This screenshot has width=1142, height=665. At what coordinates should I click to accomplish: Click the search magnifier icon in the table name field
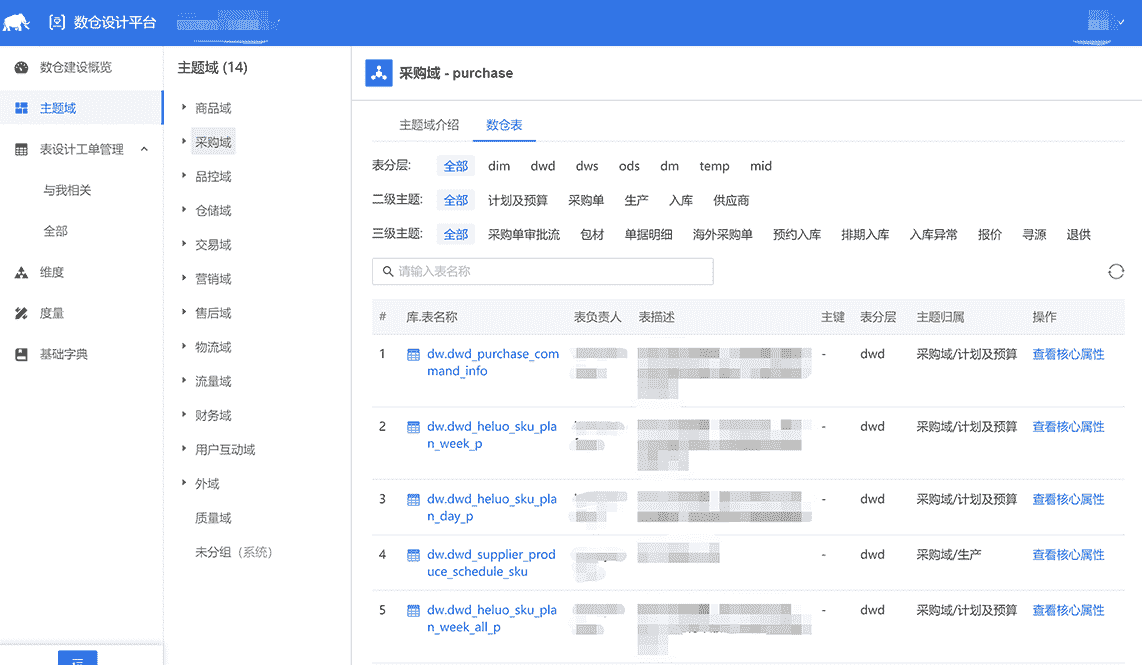(387, 272)
